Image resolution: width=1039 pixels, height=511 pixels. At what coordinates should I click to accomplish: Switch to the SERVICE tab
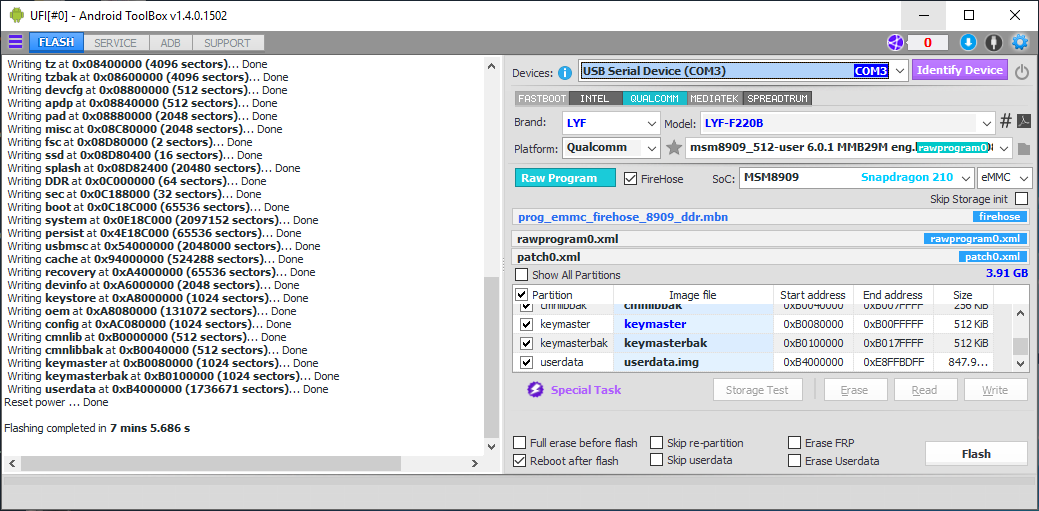pos(115,43)
